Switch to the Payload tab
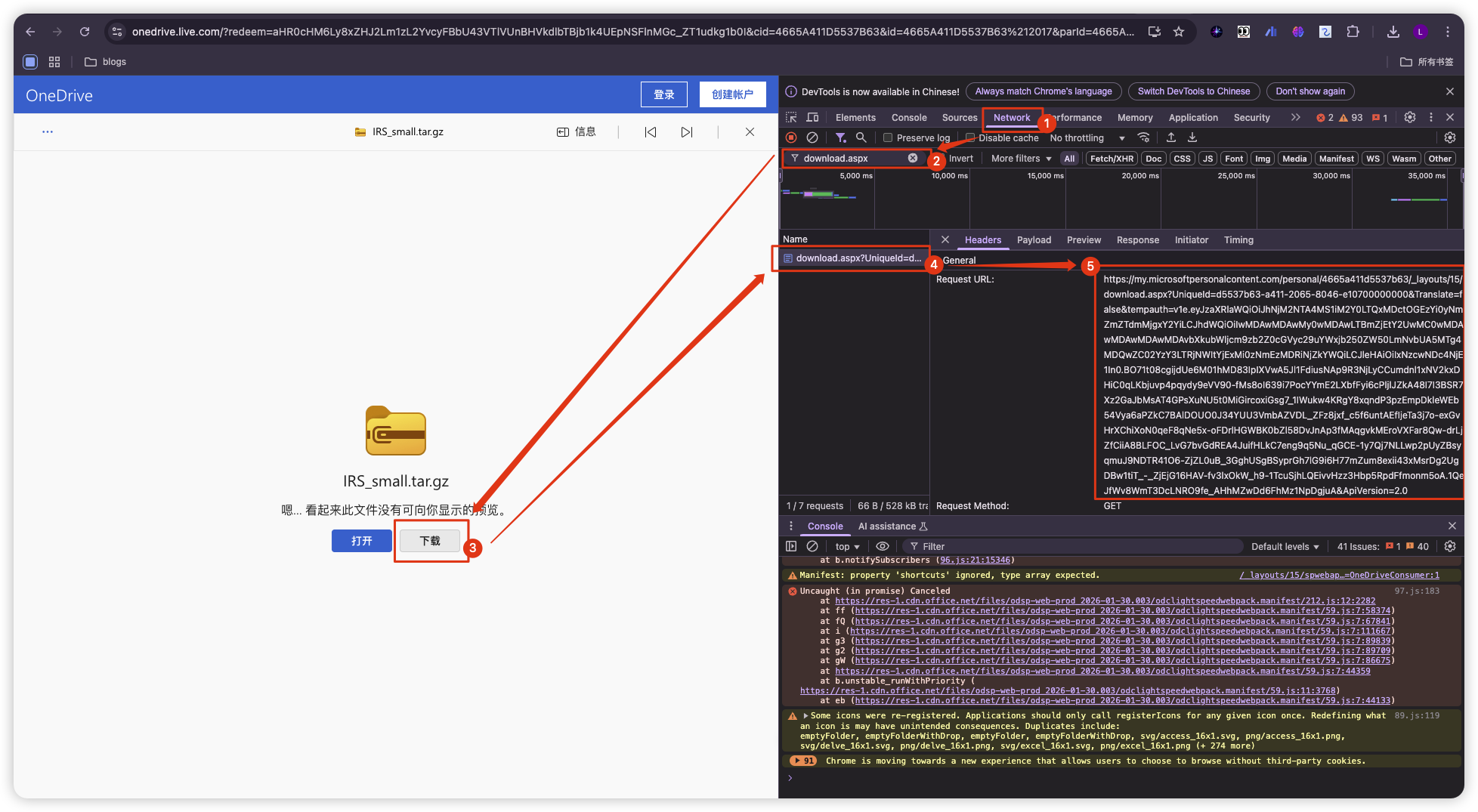 point(1034,239)
